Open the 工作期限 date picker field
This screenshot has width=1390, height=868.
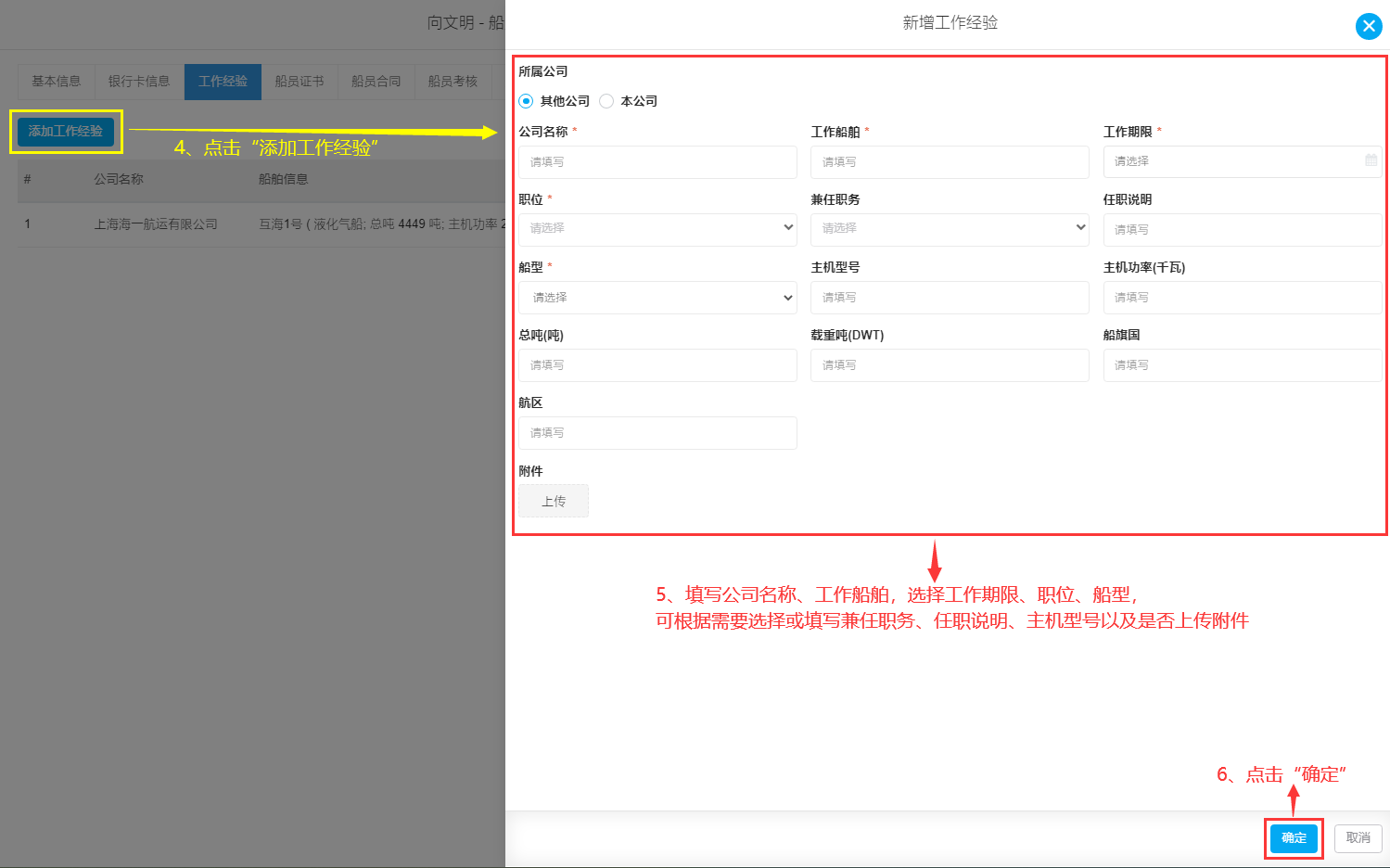1242,161
